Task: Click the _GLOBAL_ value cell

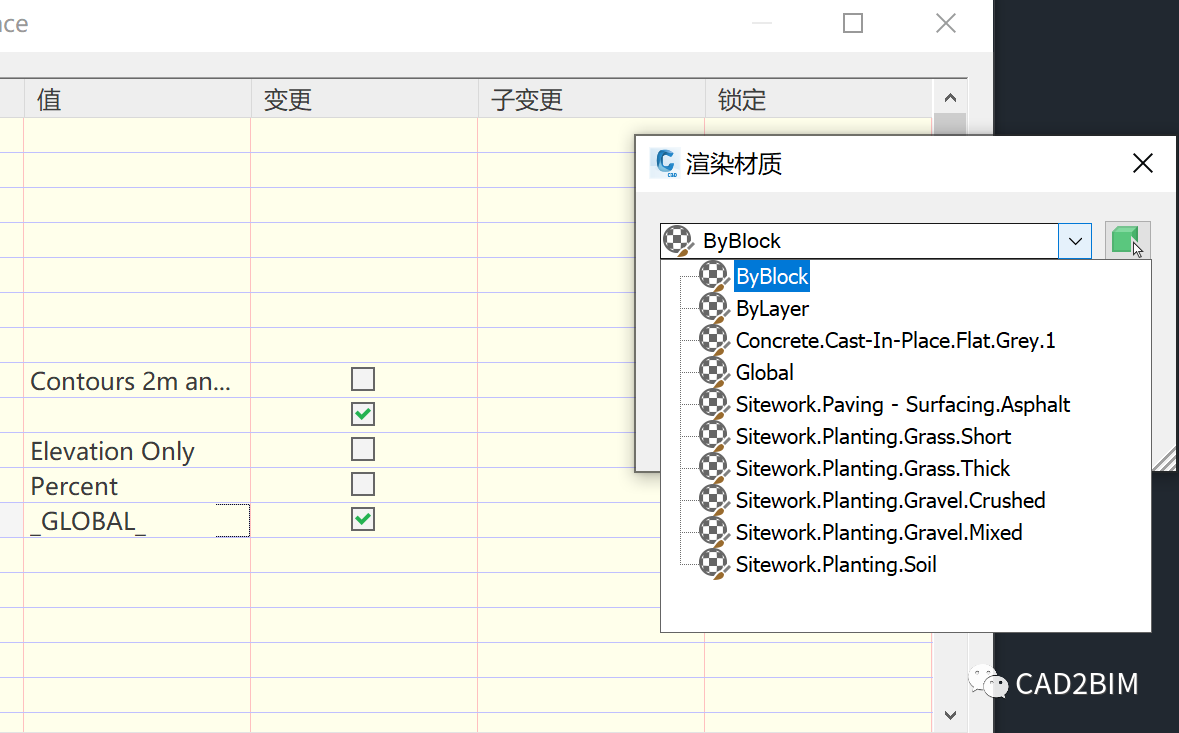Action: tap(138, 520)
